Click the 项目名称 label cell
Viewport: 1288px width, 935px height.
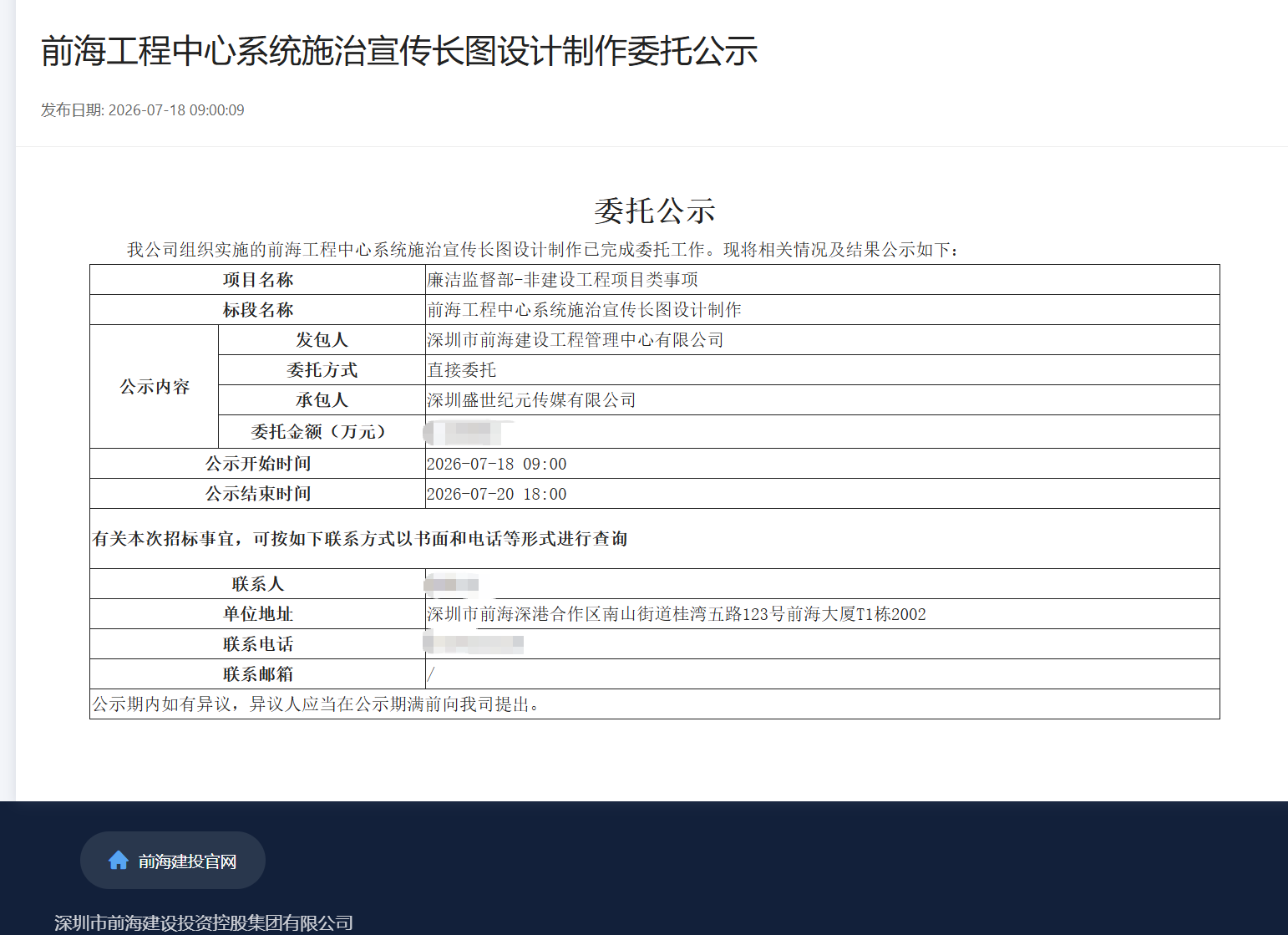click(x=258, y=280)
